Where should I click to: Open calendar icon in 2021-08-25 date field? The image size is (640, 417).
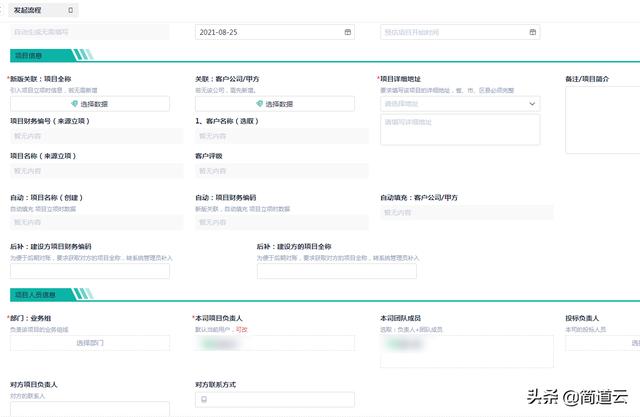348,32
